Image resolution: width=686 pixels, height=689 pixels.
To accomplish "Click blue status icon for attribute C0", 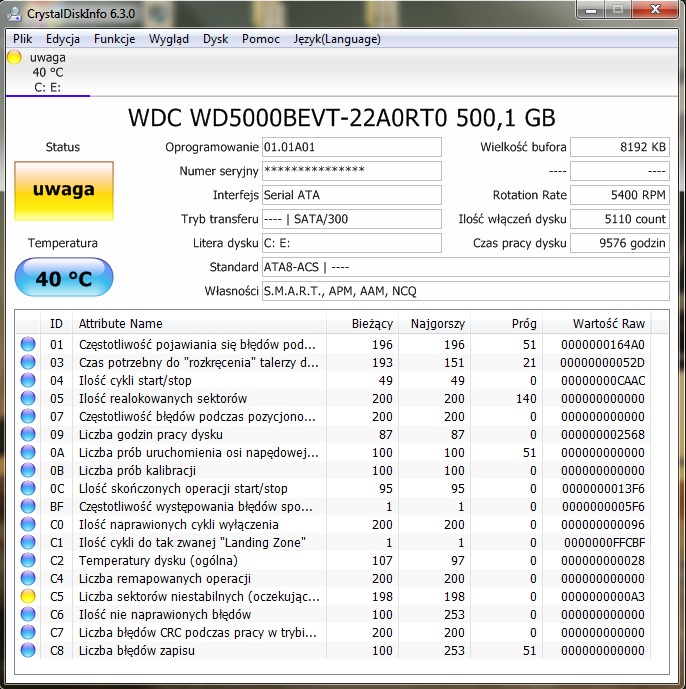I will click(x=28, y=524).
